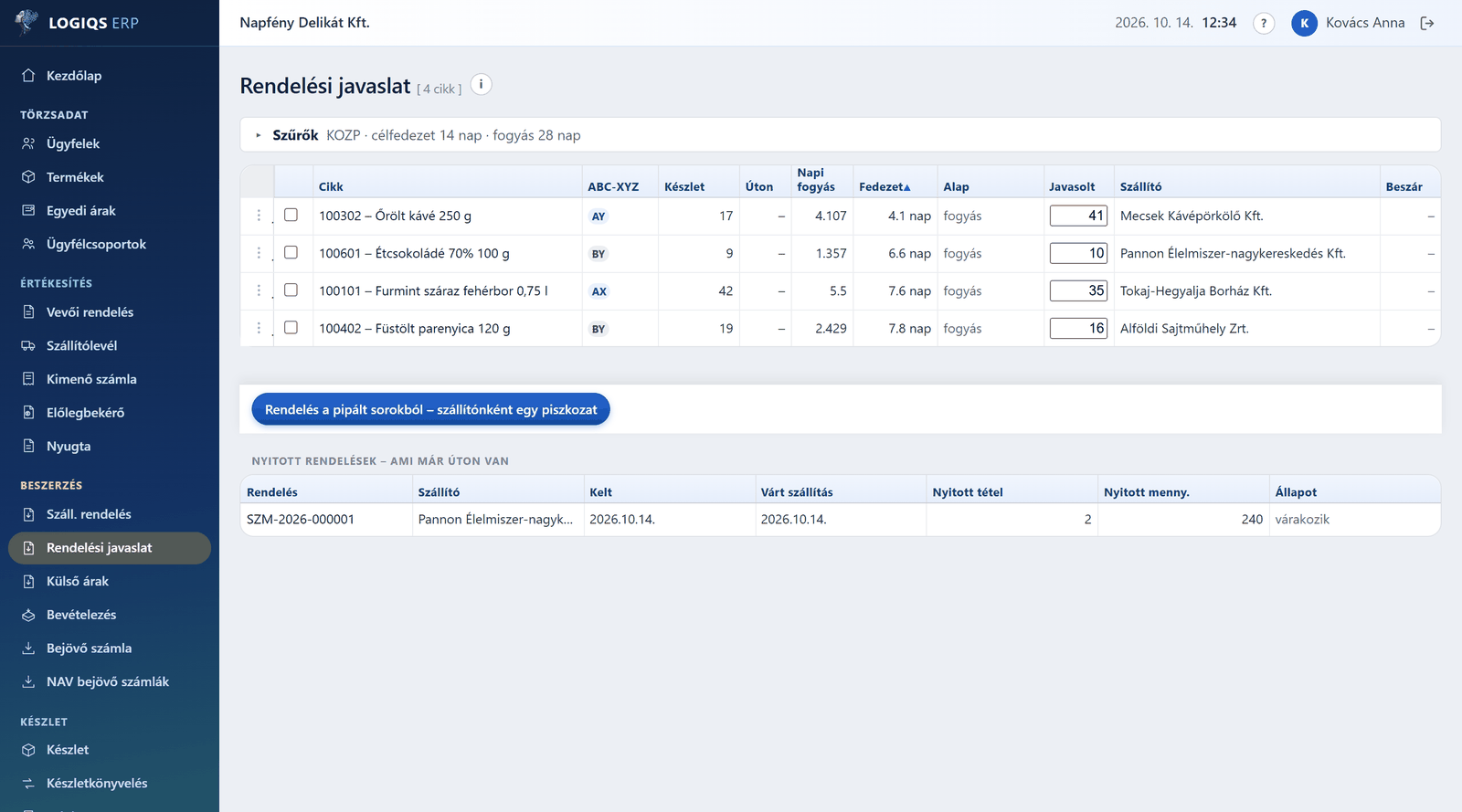Select Rendelési javaslat in the sidebar
1462x812 pixels.
coord(110,548)
